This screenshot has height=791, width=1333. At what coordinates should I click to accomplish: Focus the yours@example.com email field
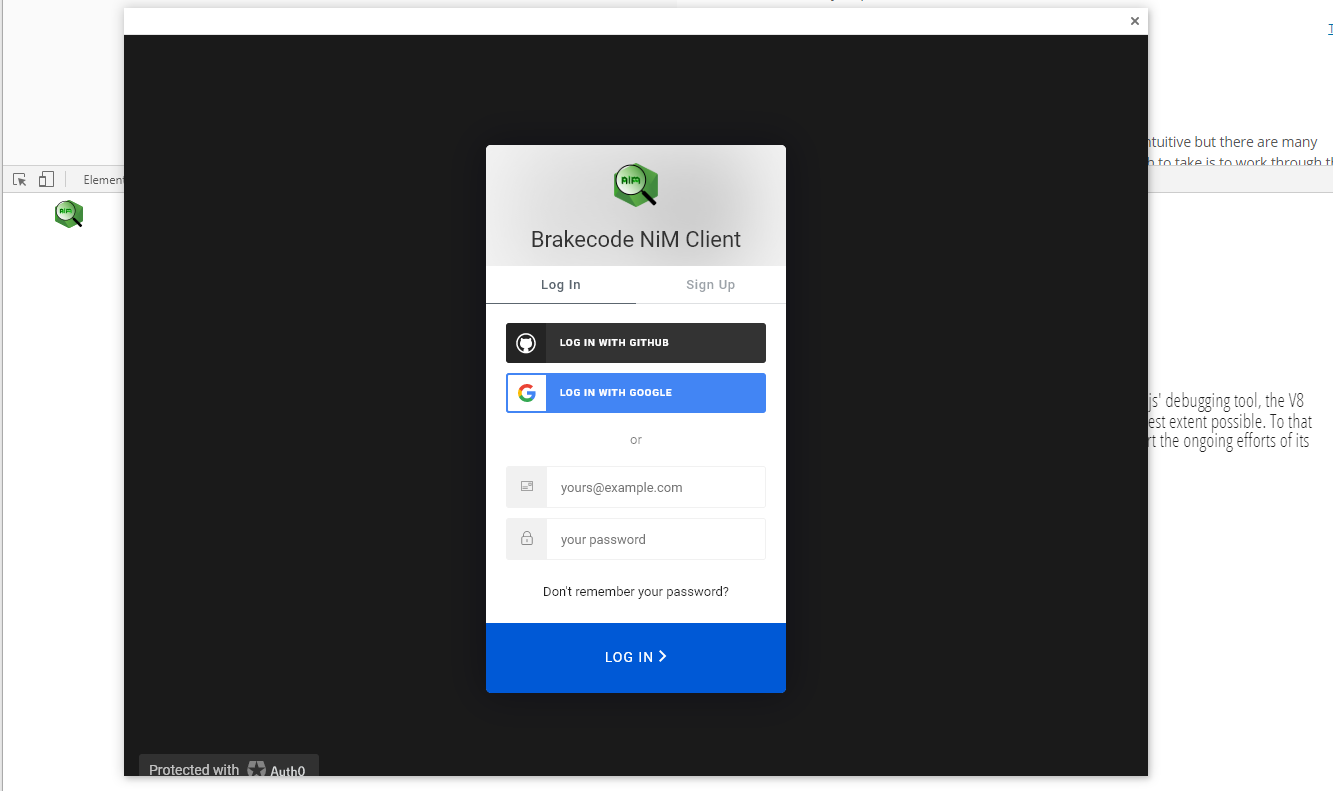pos(636,487)
